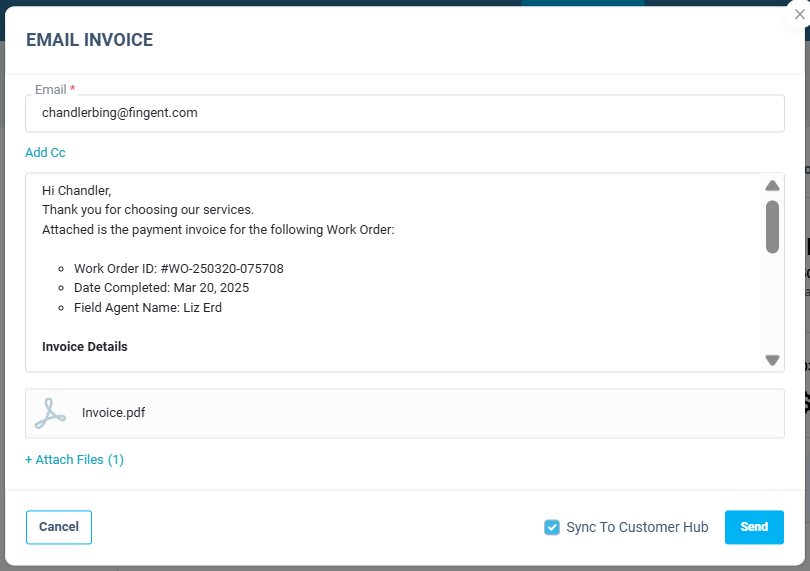810x571 pixels.
Task: Click the scroll up arrow in message body
Action: [x=772, y=186]
